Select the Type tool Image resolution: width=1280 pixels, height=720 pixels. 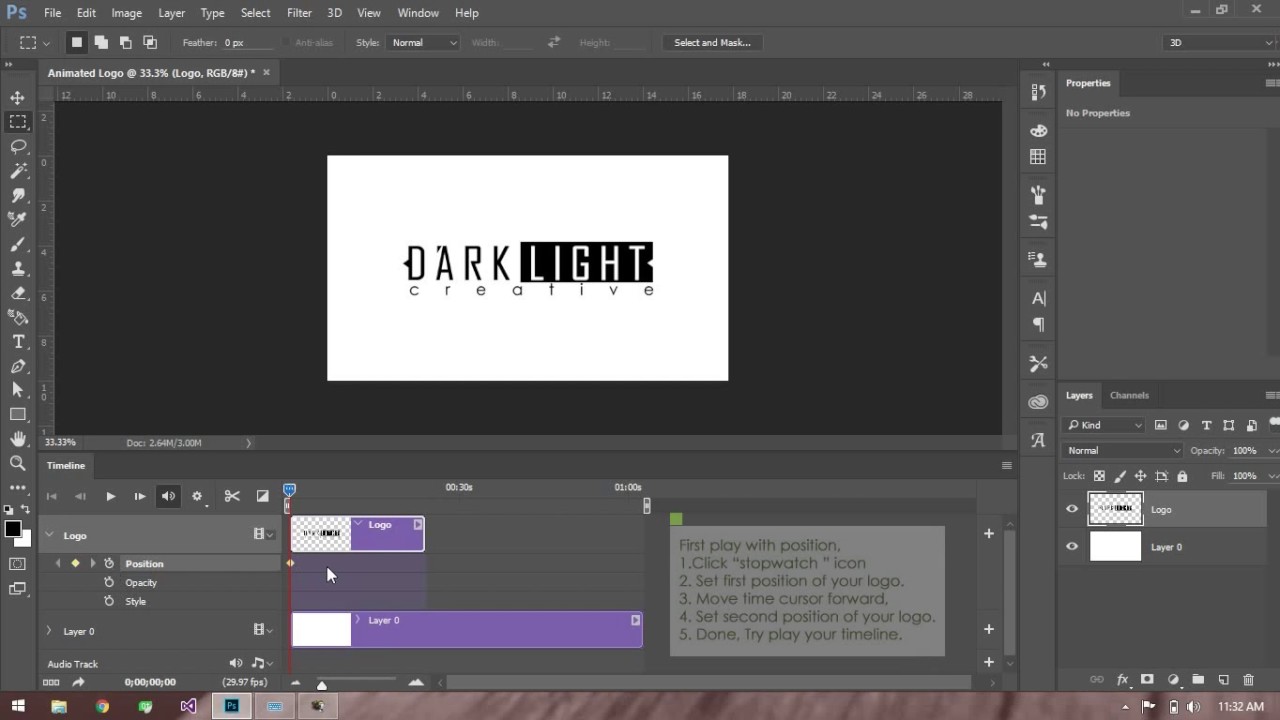[17, 341]
